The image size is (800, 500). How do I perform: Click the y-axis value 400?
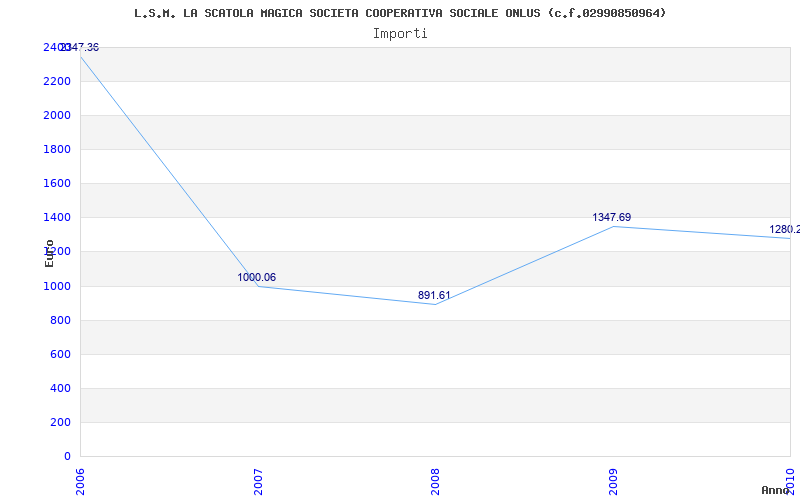coord(60,389)
